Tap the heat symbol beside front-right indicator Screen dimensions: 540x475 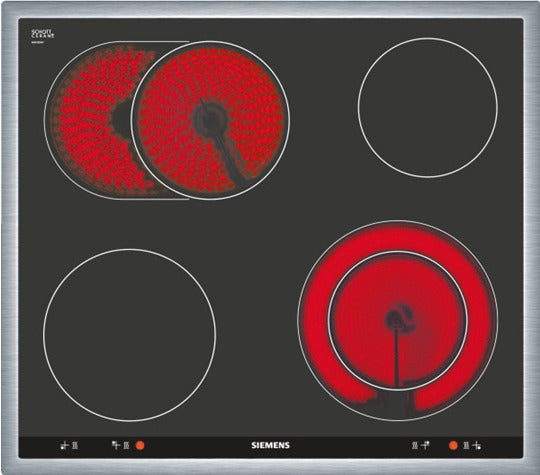466,445
